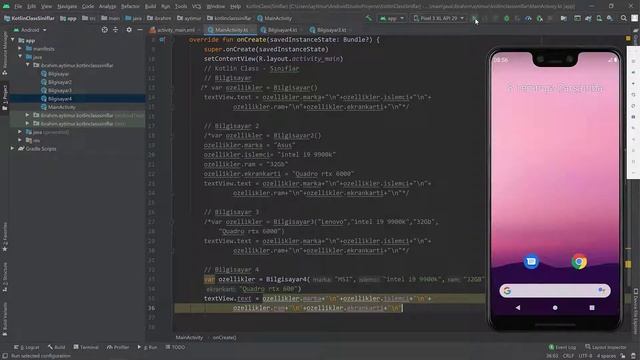Click the UTF-8 encoding in status bar

pyautogui.click(x=585, y=356)
